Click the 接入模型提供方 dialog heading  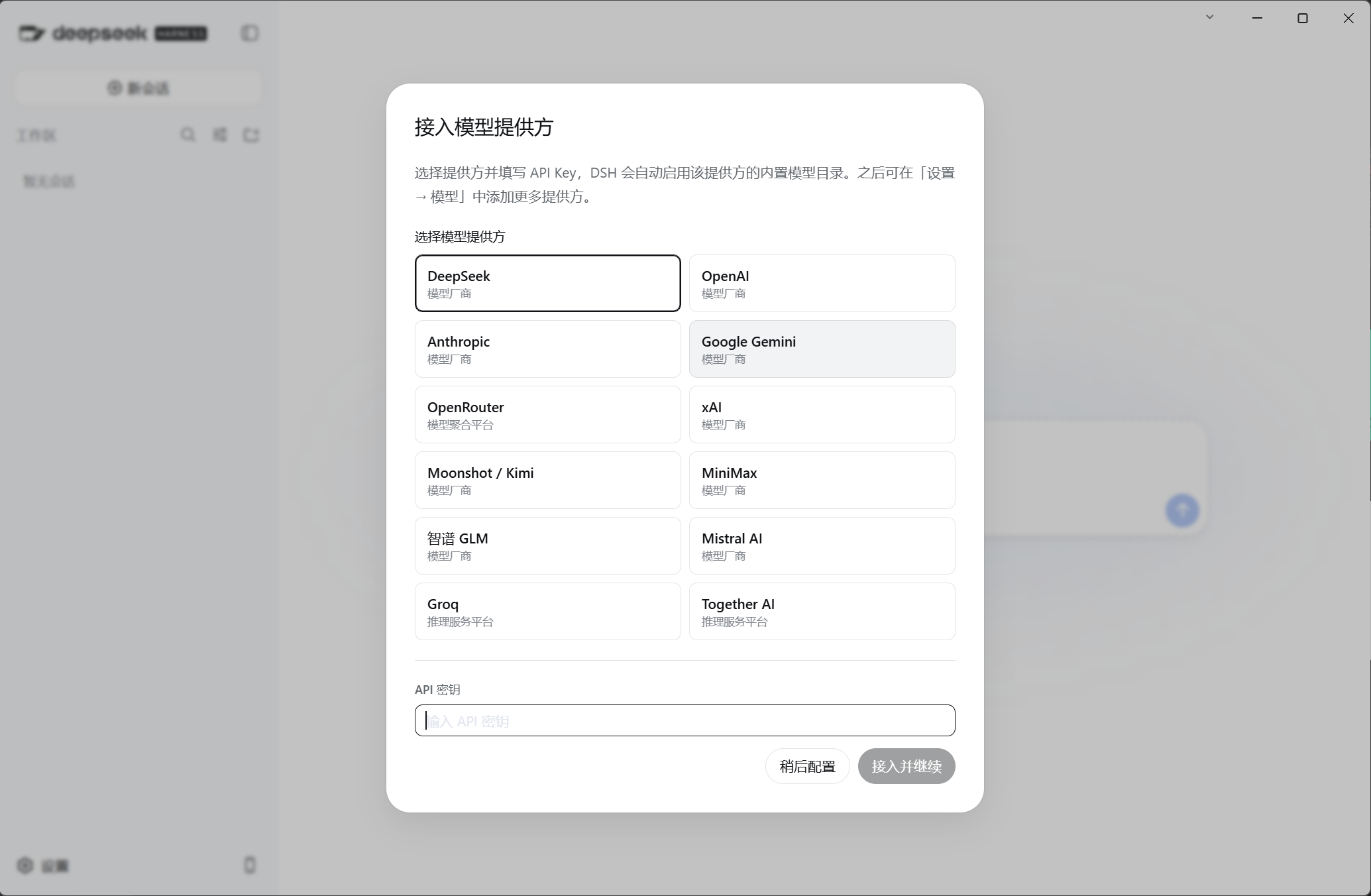coord(484,127)
